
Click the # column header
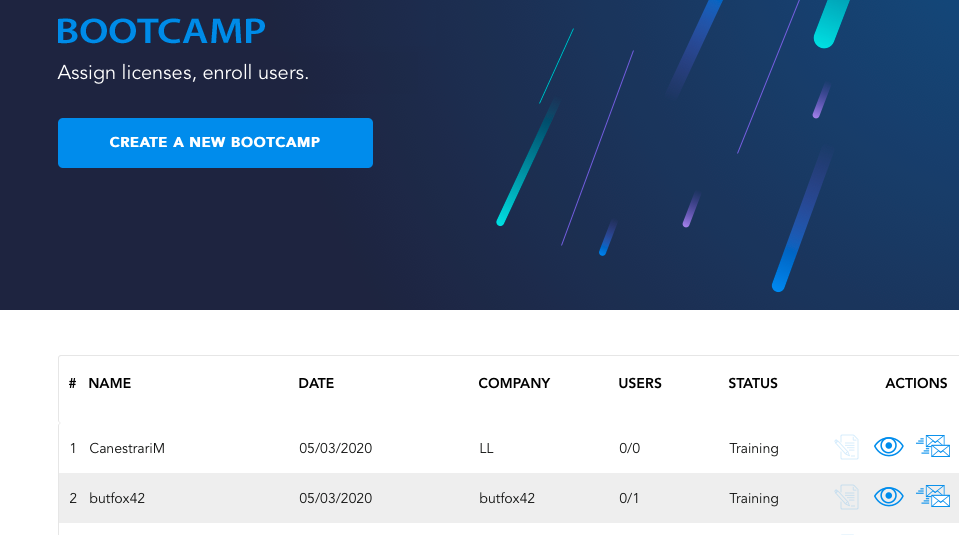click(x=72, y=383)
